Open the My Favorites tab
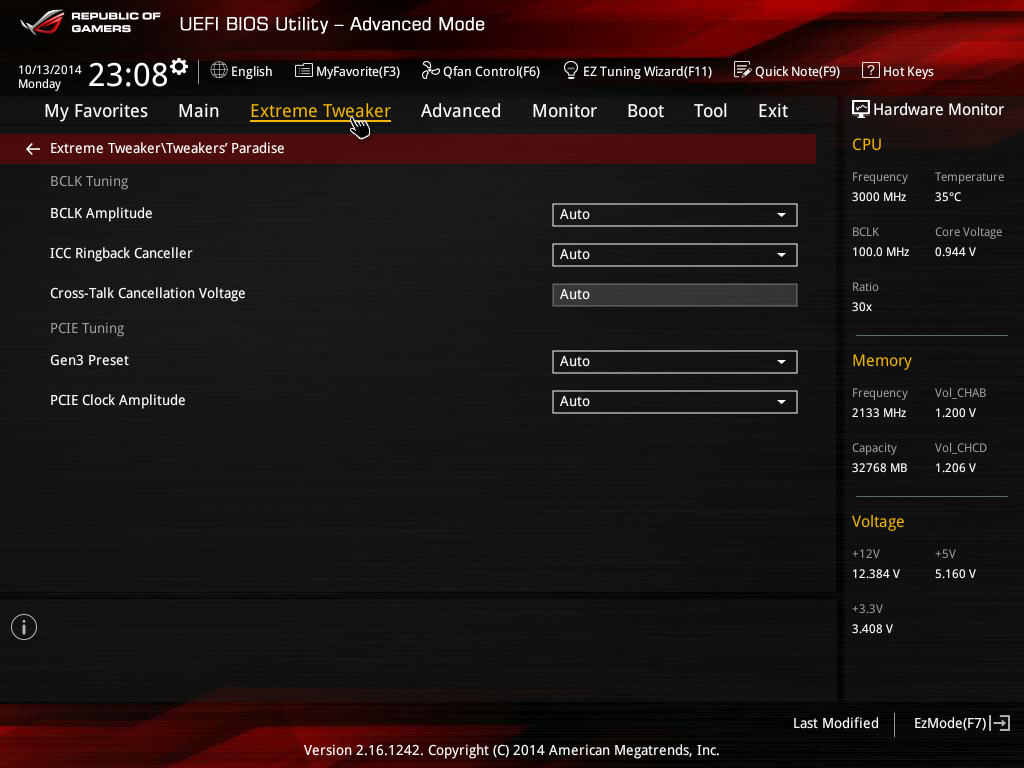The width and height of the screenshot is (1024, 768). (x=96, y=111)
